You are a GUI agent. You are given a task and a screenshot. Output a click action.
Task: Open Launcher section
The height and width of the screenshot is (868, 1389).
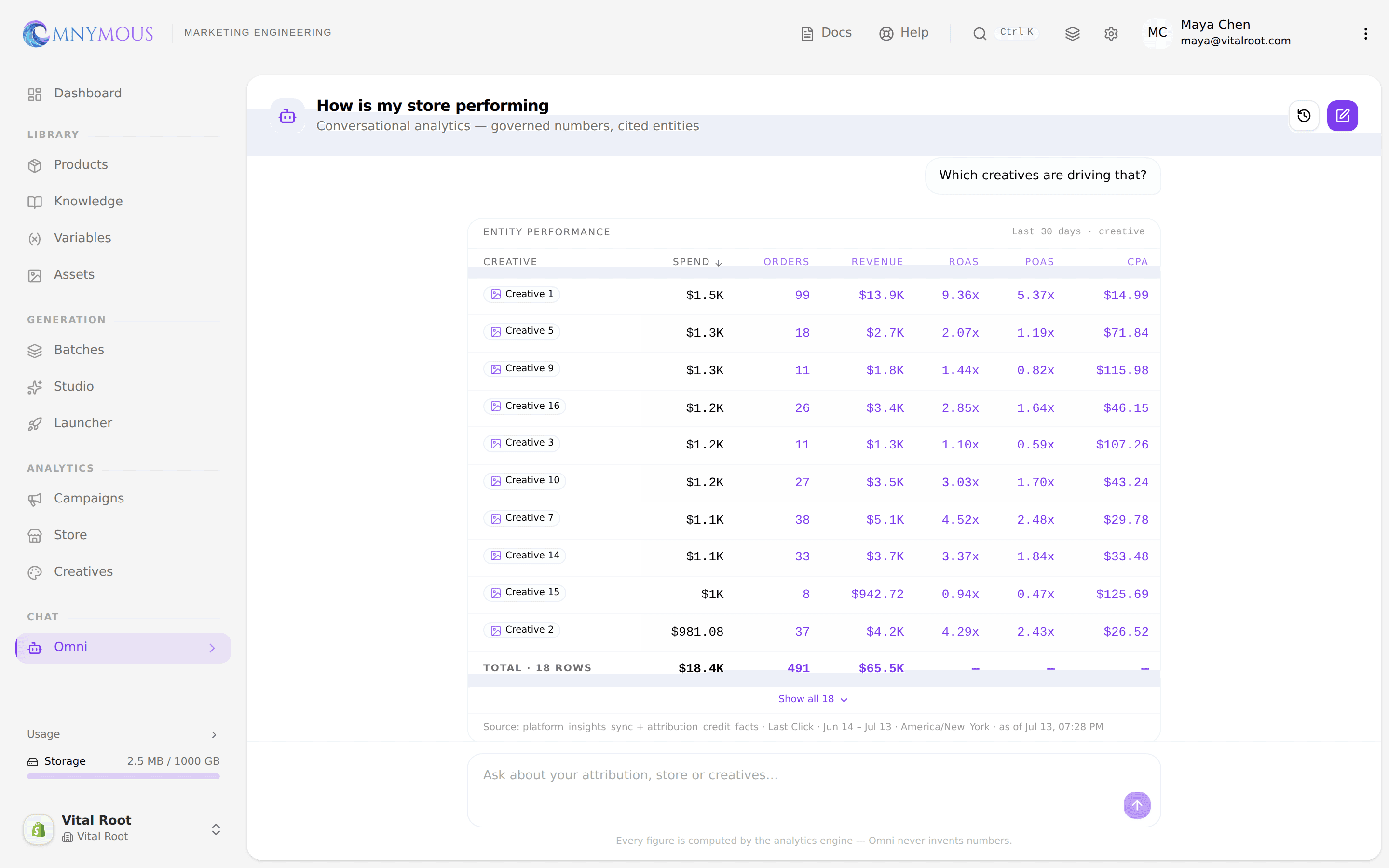[123, 424]
